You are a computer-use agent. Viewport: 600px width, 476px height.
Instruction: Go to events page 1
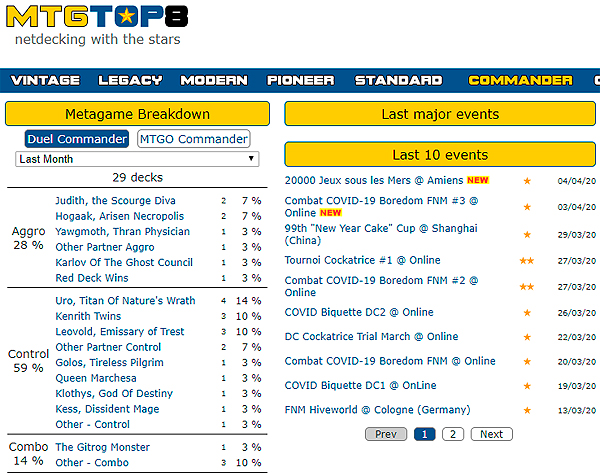(x=424, y=434)
